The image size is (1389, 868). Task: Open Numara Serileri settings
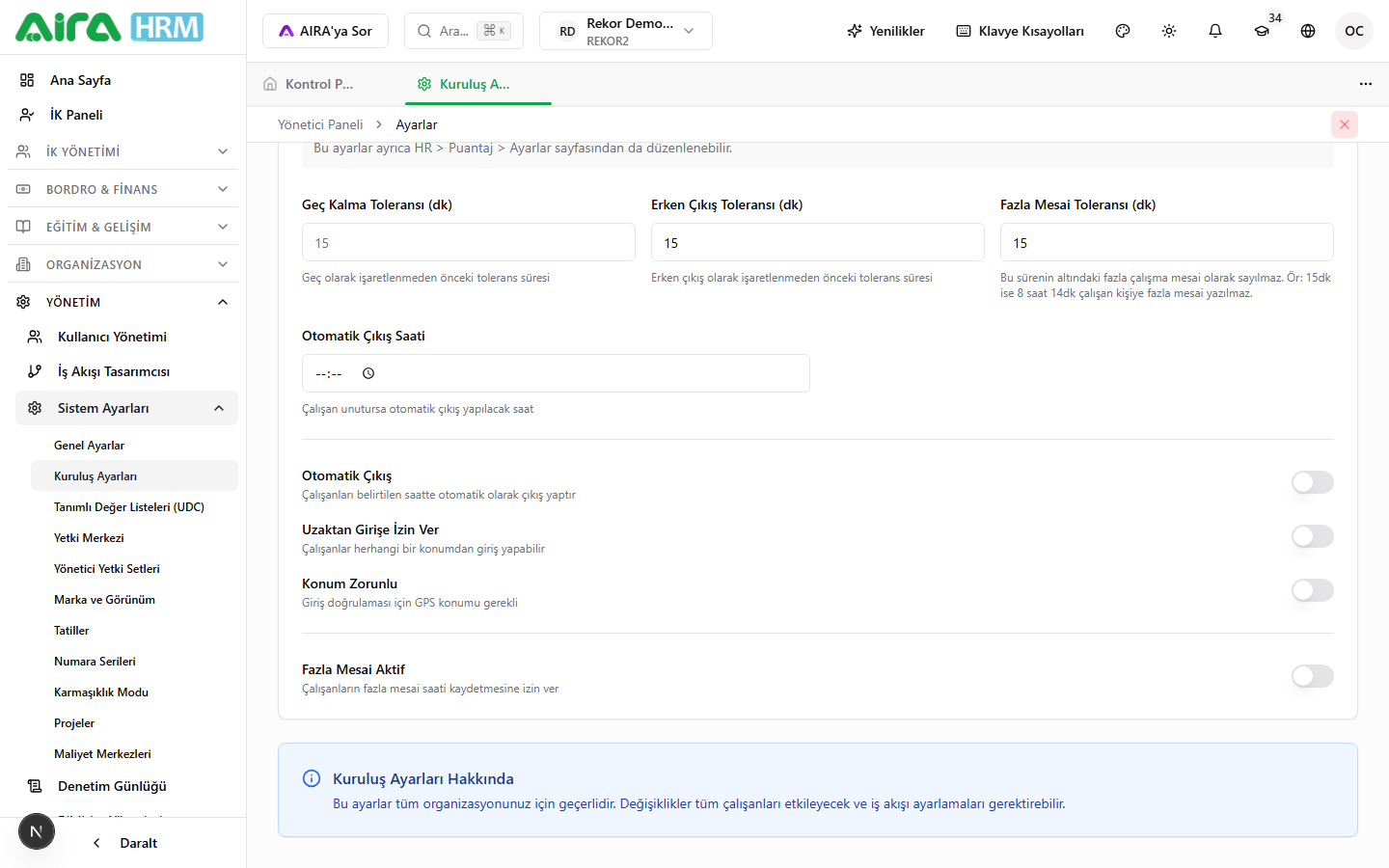click(x=134, y=662)
